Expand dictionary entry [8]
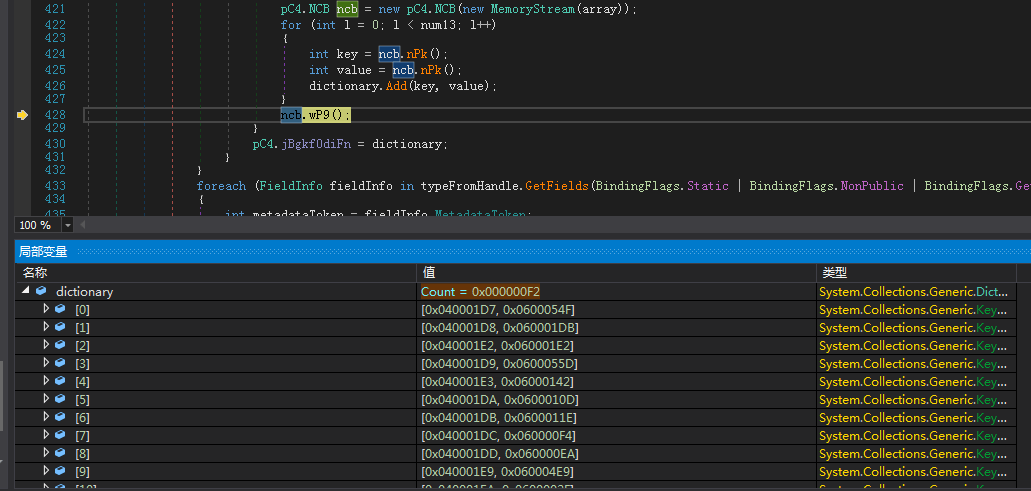Viewport: 1031px width, 491px height. click(46, 453)
